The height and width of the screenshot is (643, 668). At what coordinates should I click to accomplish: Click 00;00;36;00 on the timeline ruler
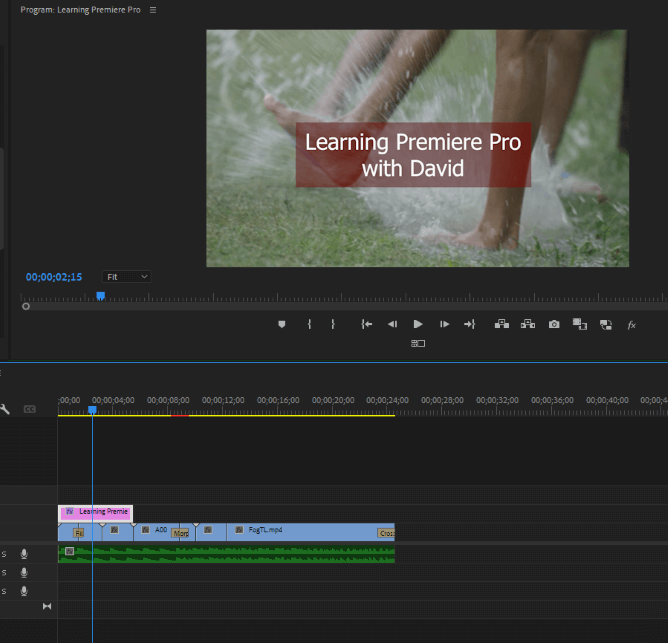coord(552,400)
